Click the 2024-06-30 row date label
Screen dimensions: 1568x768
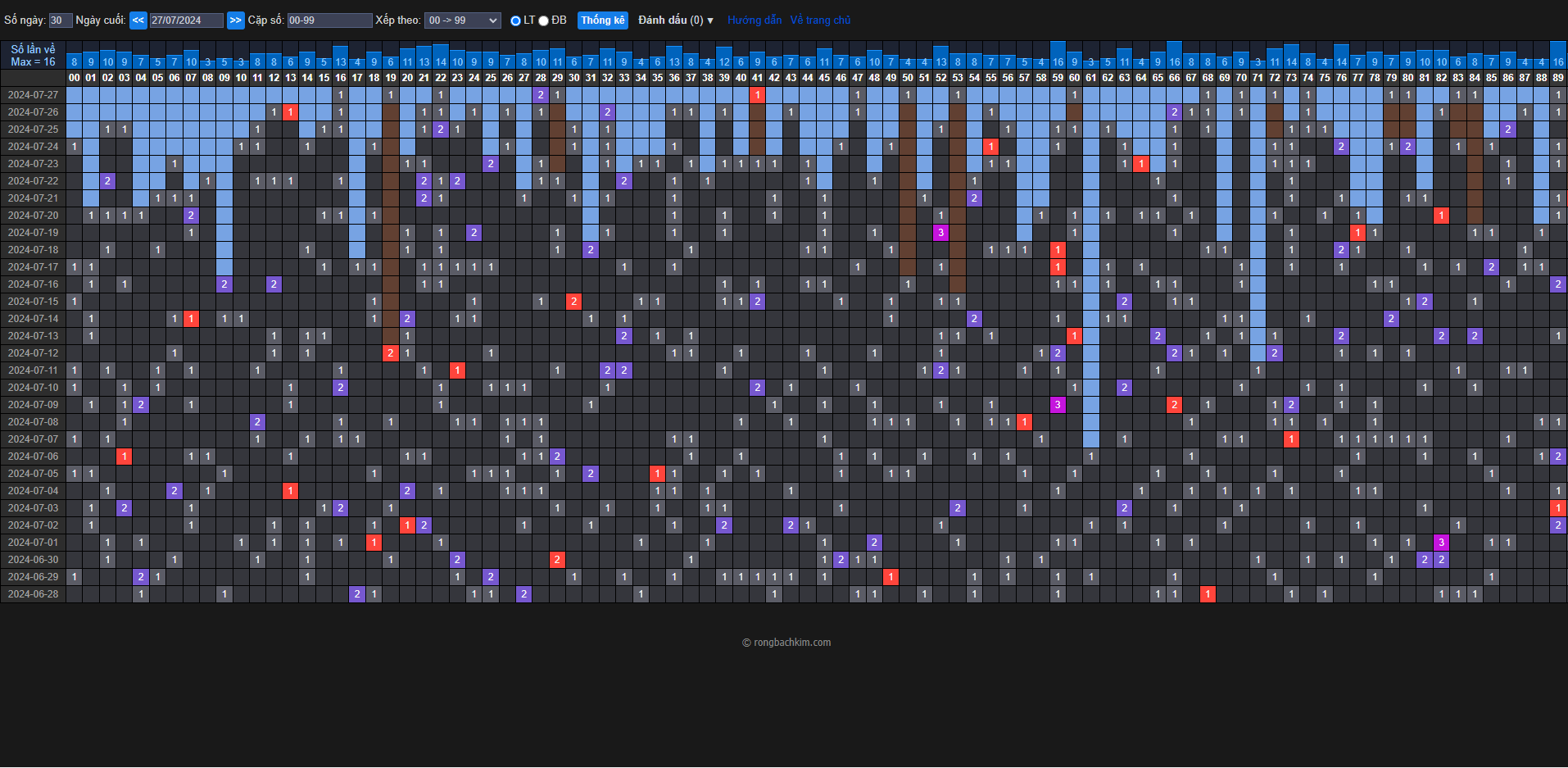[34, 560]
